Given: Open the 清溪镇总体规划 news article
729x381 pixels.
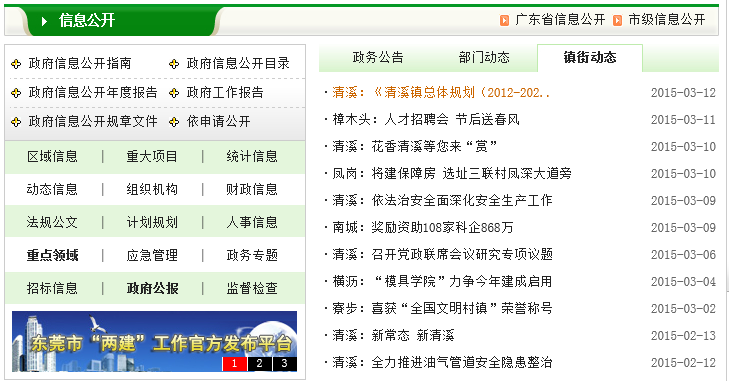Looking at the screenshot, I should (441, 93).
